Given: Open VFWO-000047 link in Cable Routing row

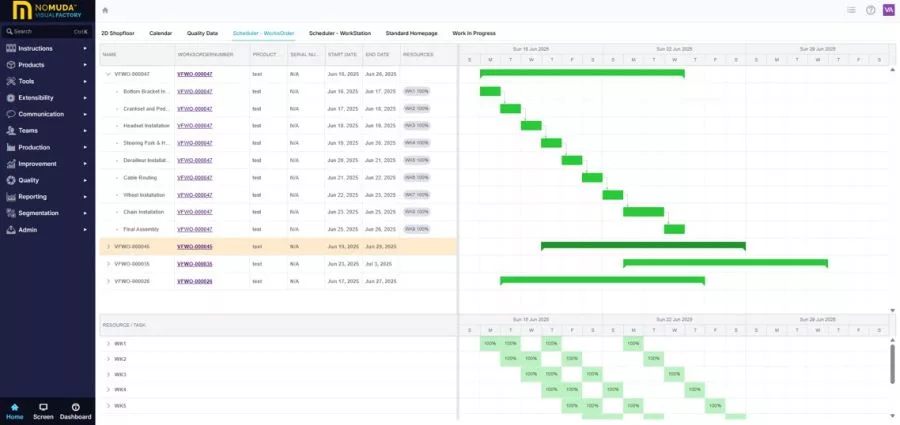Looking at the screenshot, I should (195, 177).
